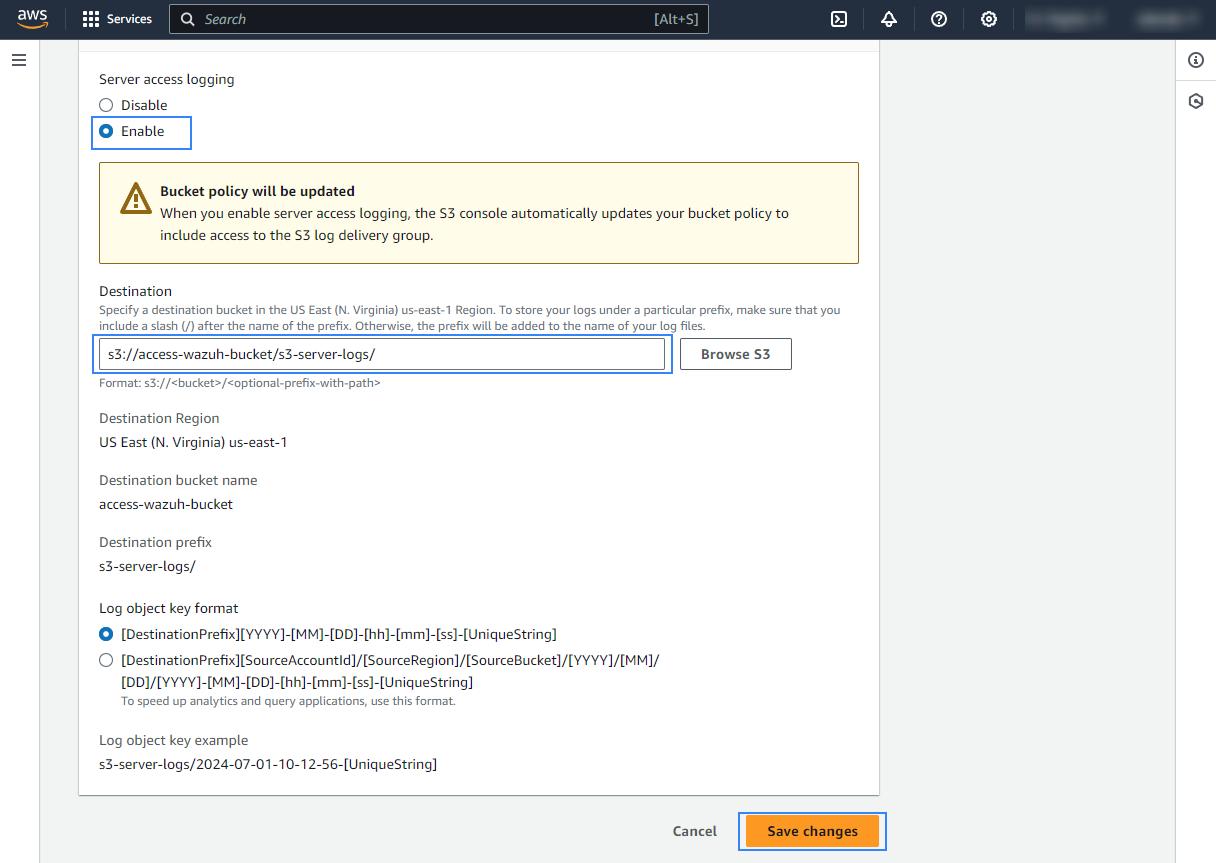Open the blurred region selector dropdown

click(x=1066, y=19)
